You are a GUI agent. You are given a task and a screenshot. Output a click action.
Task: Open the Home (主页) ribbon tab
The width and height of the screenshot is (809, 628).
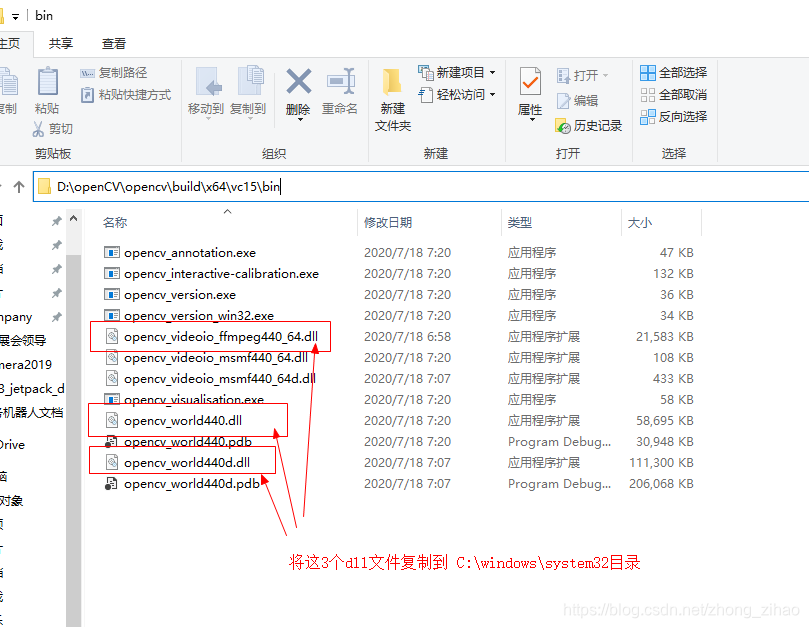click(11, 44)
